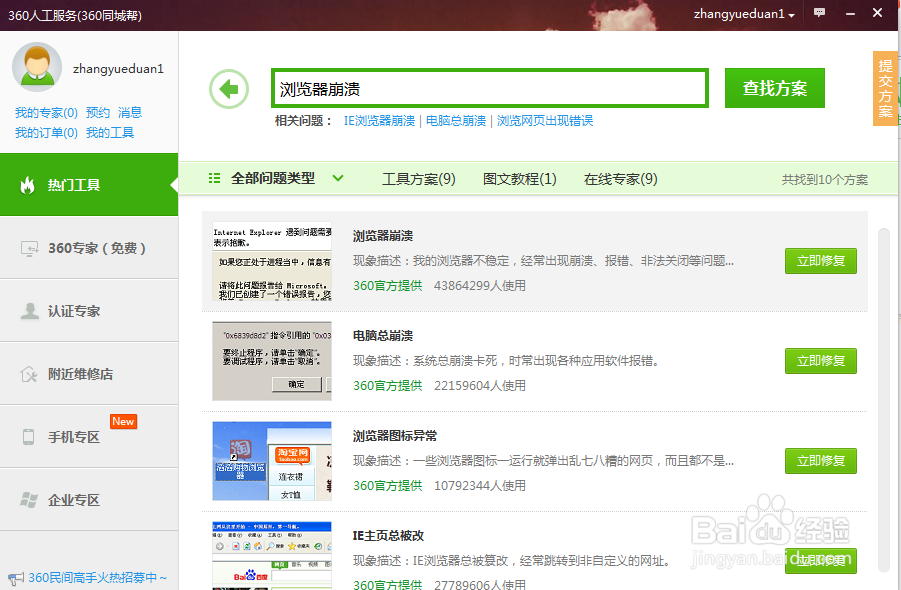The width and height of the screenshot is (901, 590).
Task: Open related question 电脑总崩溃
Action: 456,121
